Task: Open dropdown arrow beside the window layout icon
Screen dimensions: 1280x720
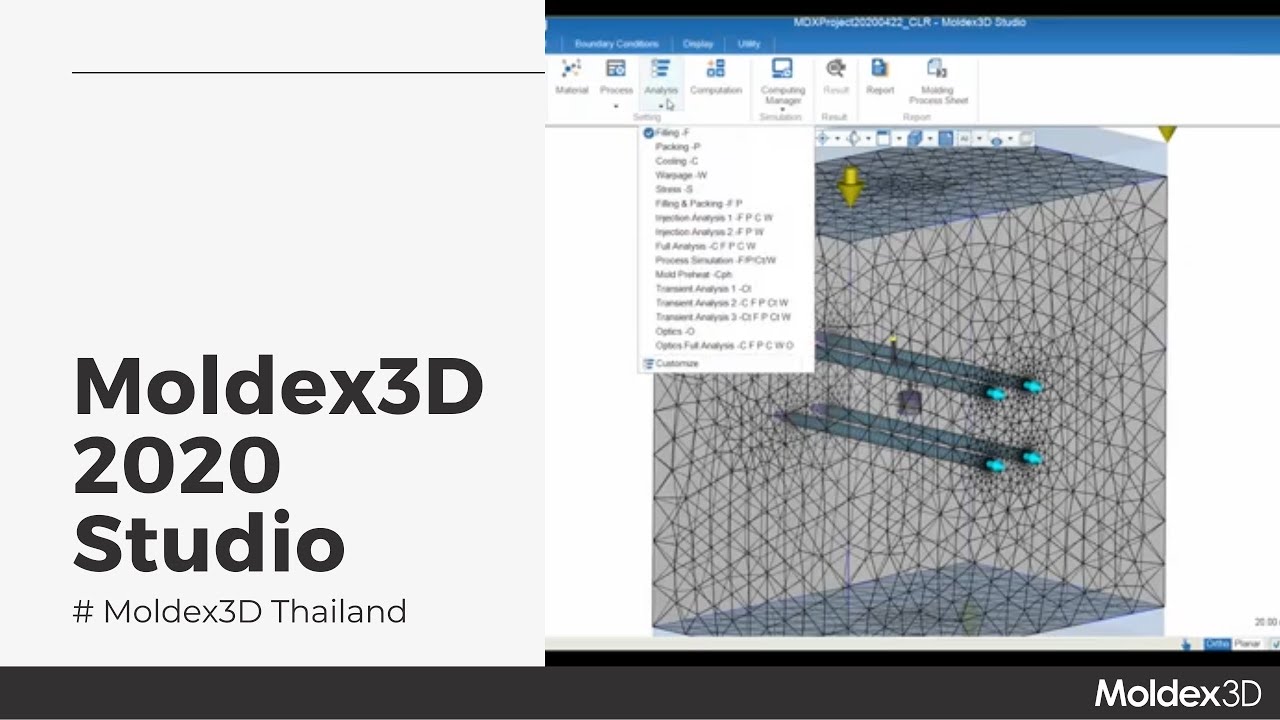Action: point(898,139)
